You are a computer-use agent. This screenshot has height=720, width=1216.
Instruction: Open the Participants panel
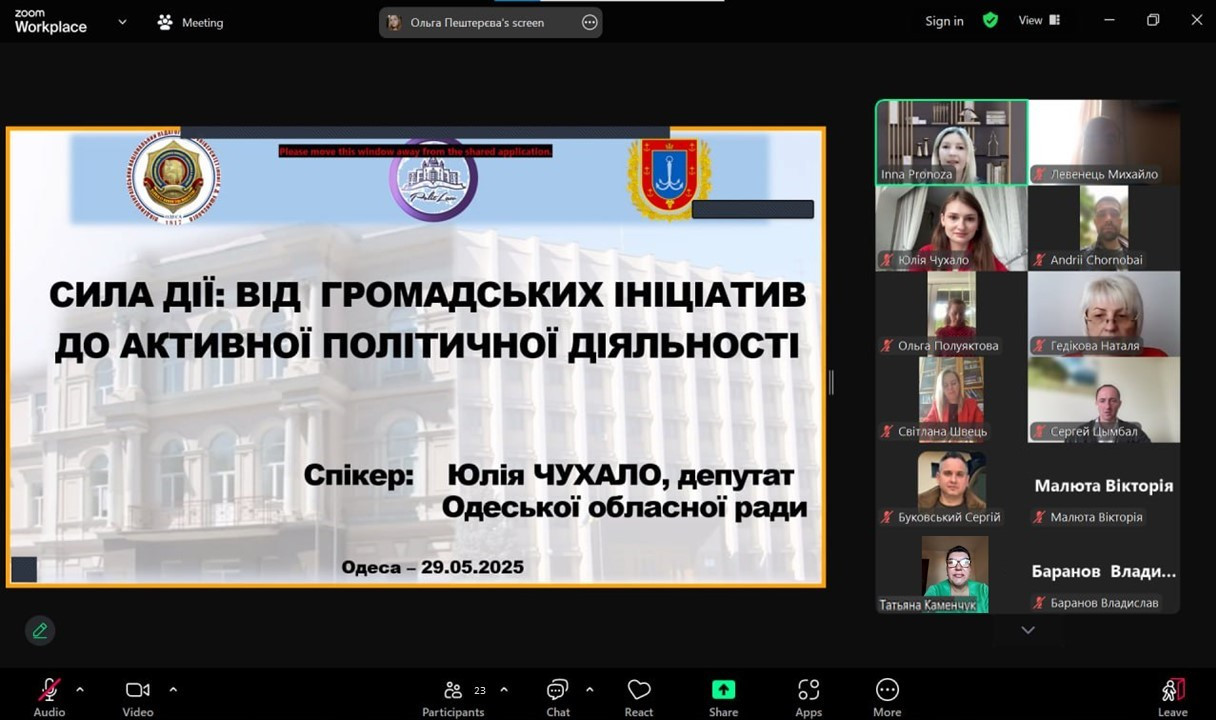pos(453,697)
